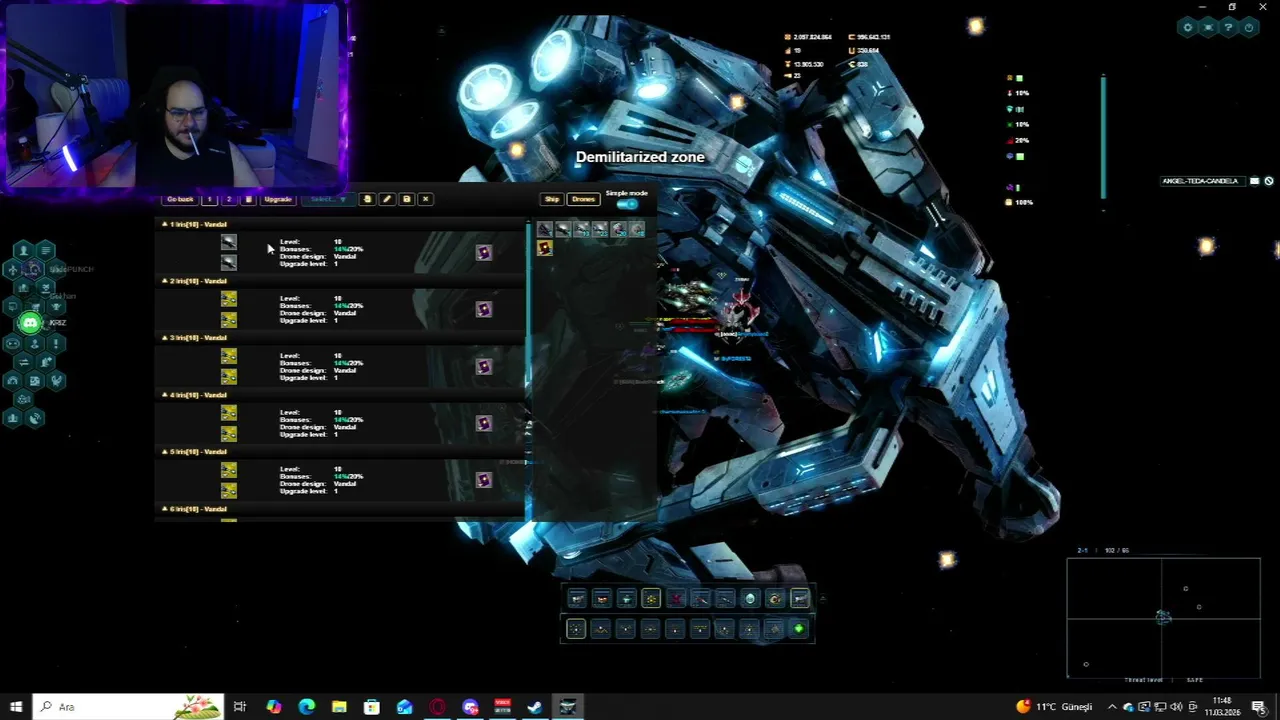Click the Upgrade button

(x=278, y=199)
